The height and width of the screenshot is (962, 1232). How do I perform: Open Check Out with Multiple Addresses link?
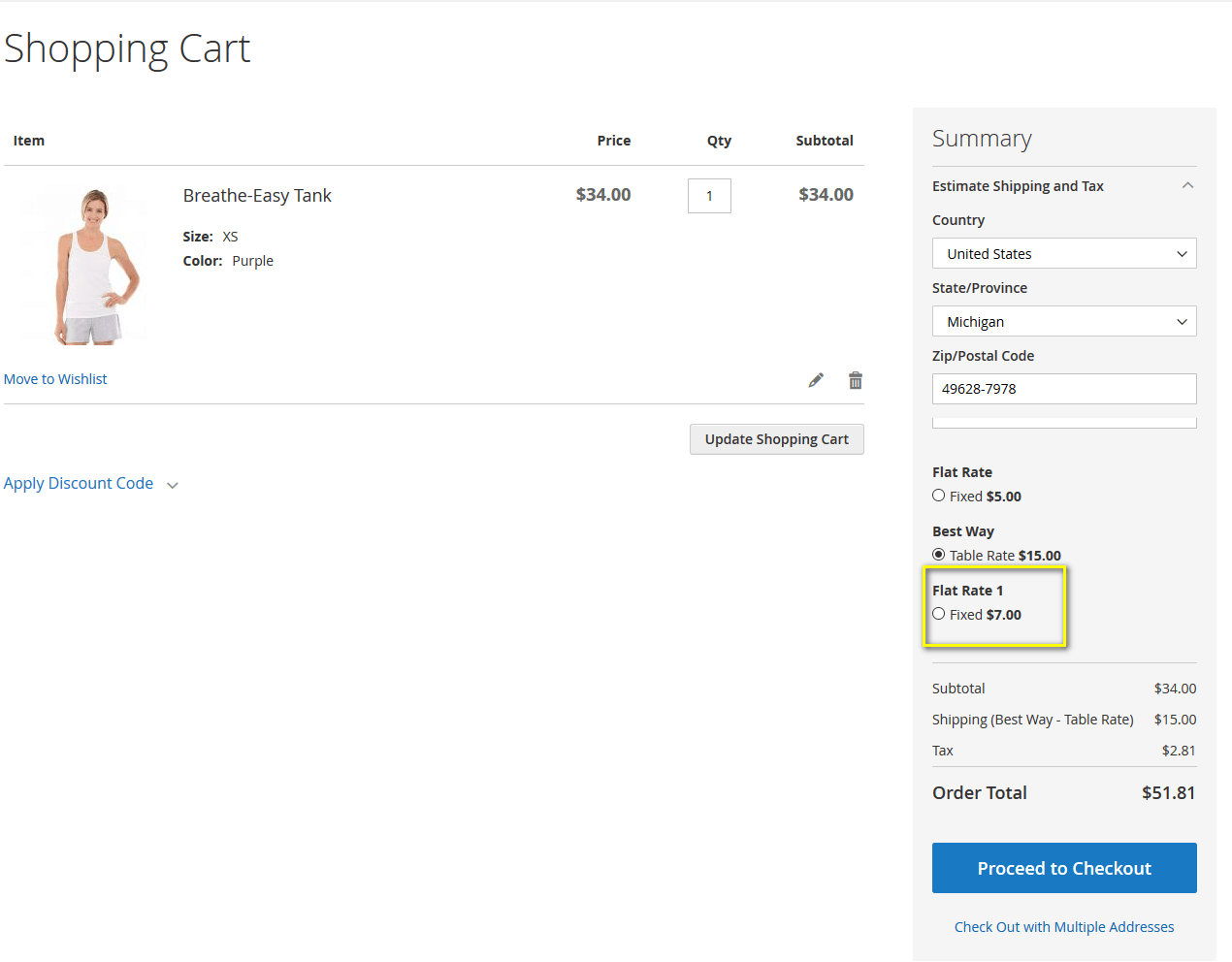(x=1064, y=927)
